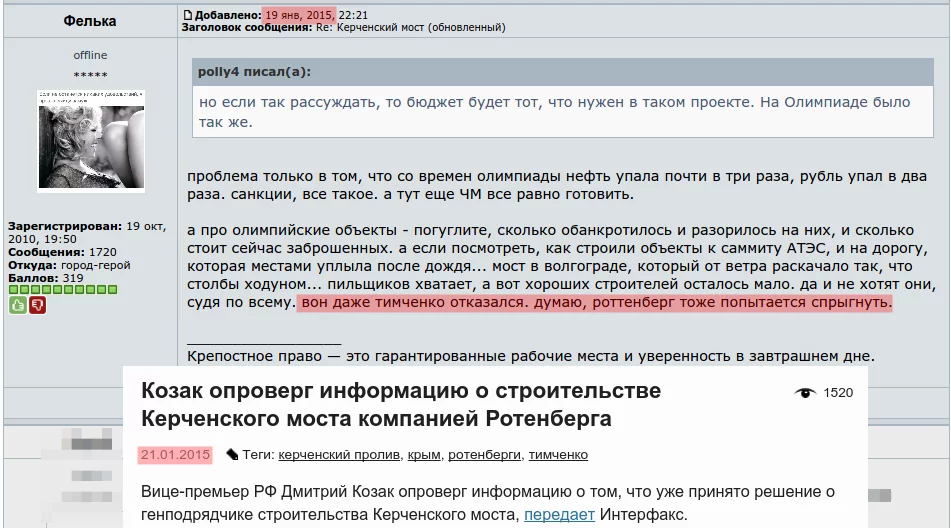This screenshot has height=528, width=951.
Task: Click the Баллов: 319 line
Action: coord(45,278)
